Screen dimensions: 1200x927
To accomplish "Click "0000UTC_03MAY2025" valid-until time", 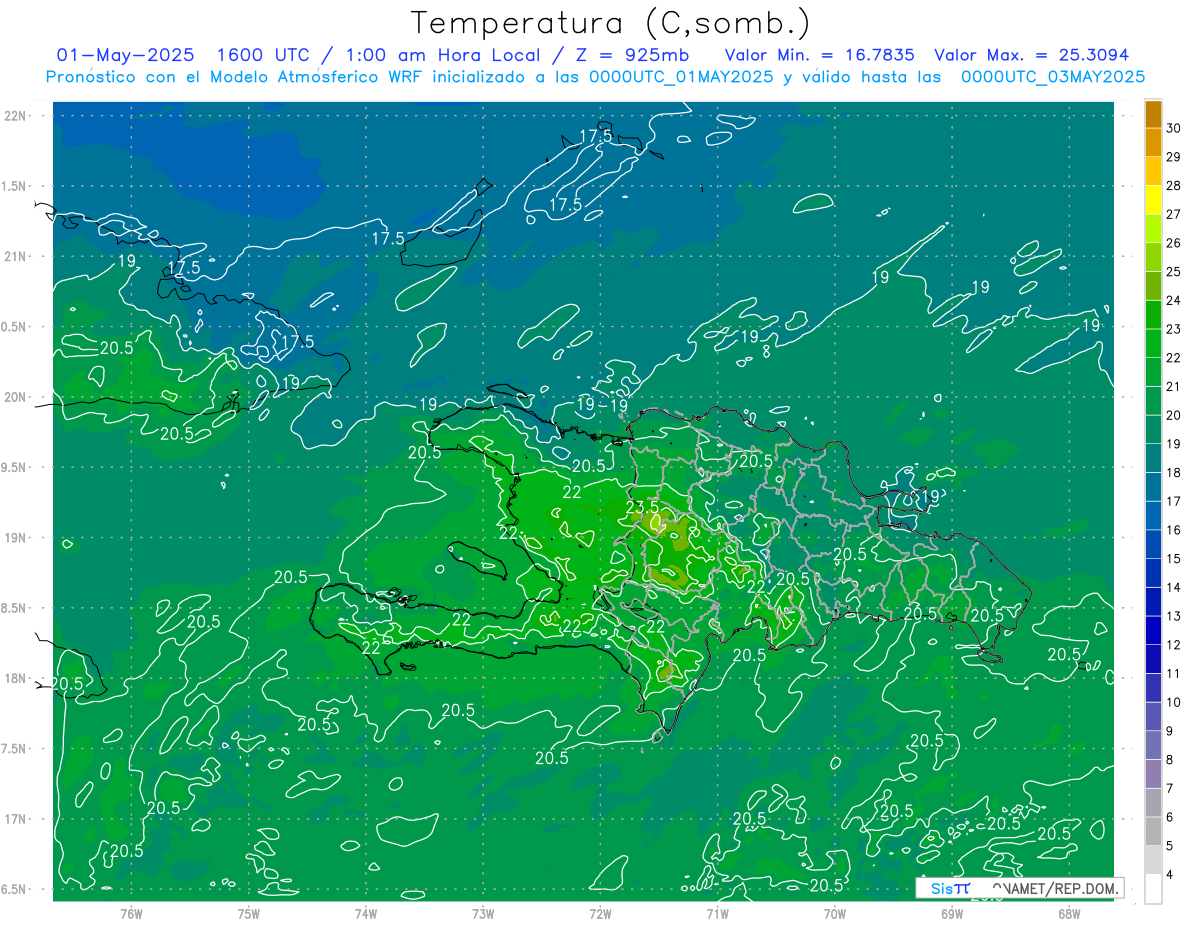I will click(x=1053, y=76).
